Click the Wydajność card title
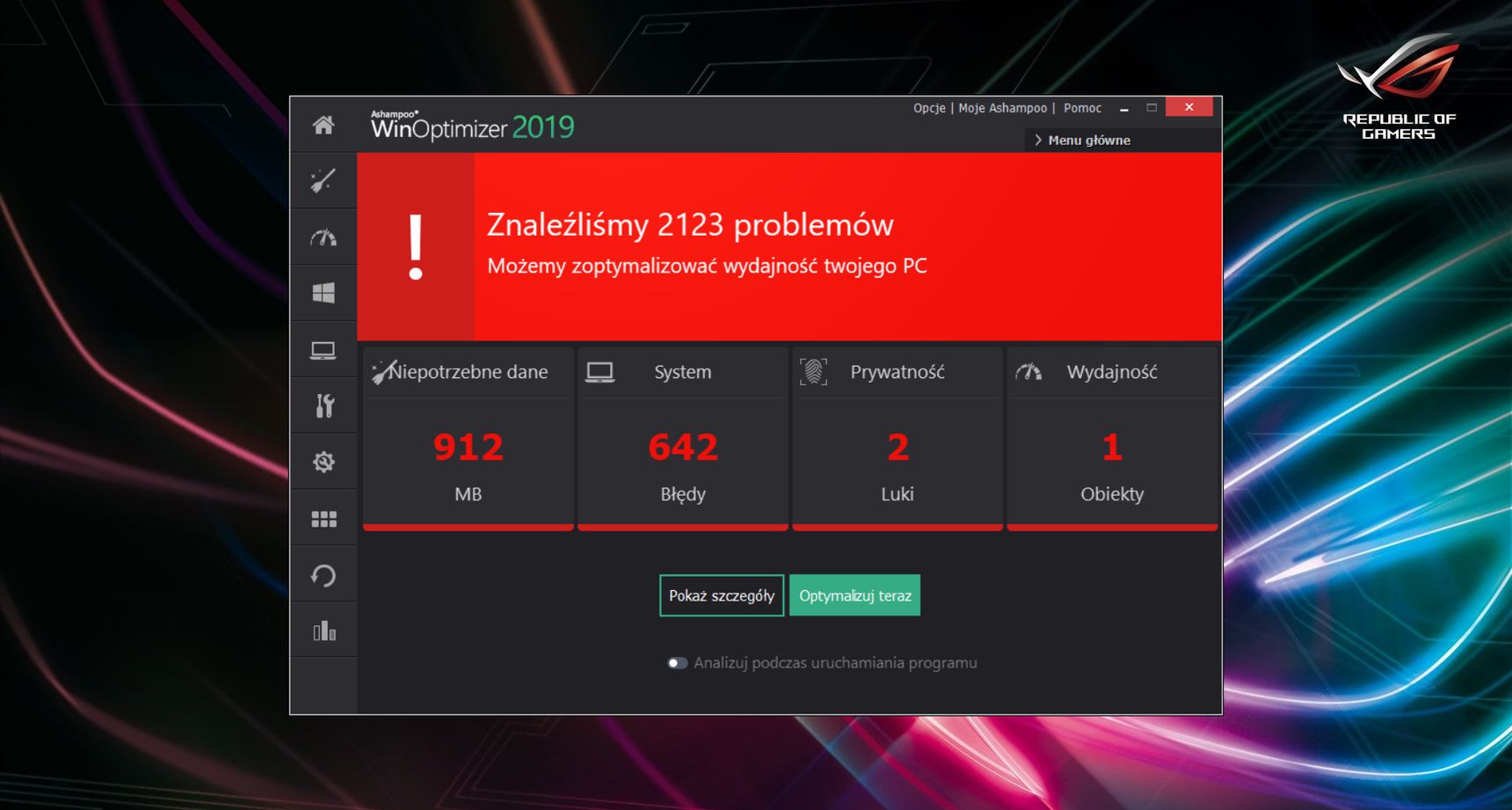Viewport: 1512px width, 810px height. tap(1112, 372)
